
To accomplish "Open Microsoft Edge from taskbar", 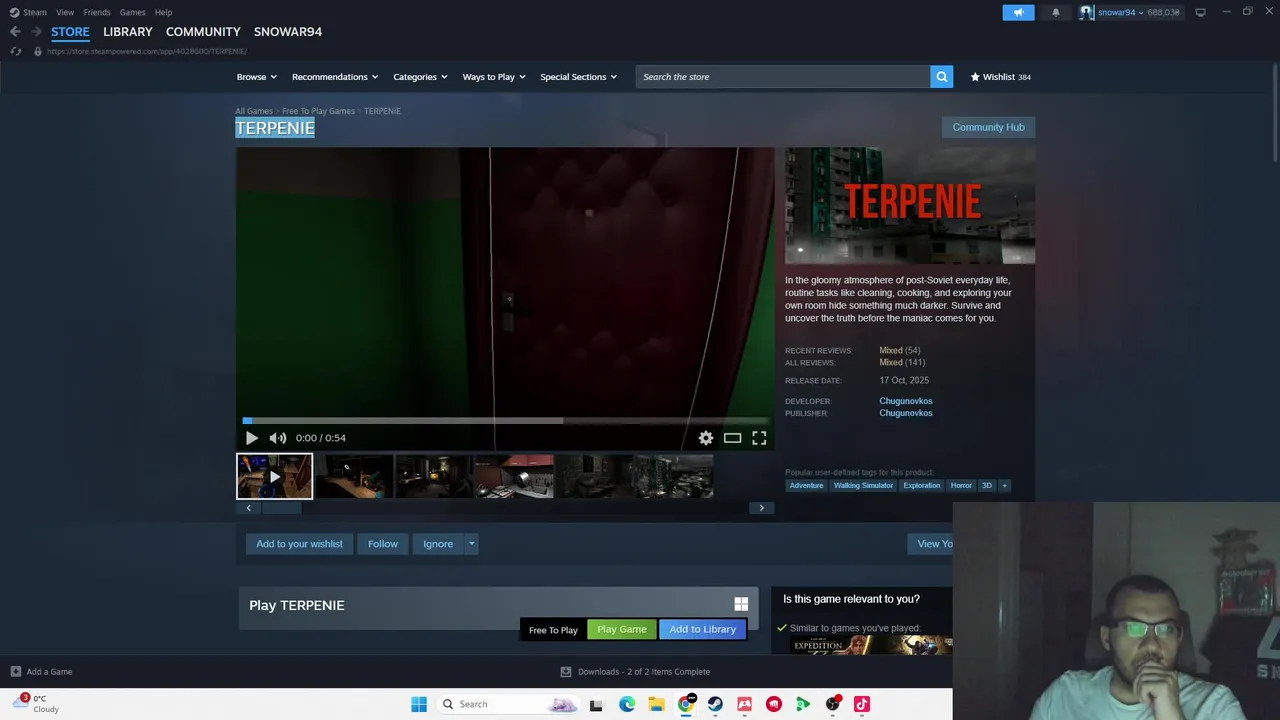I will coord(627,704).
